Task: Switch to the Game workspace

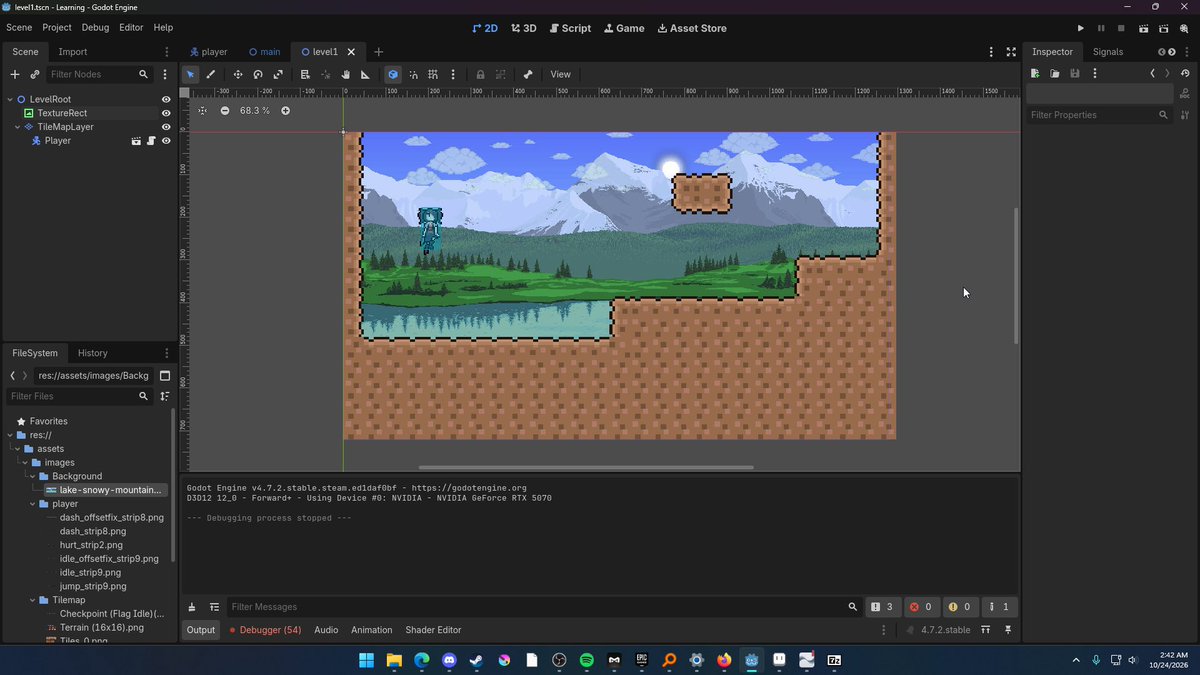Action: 624,28
